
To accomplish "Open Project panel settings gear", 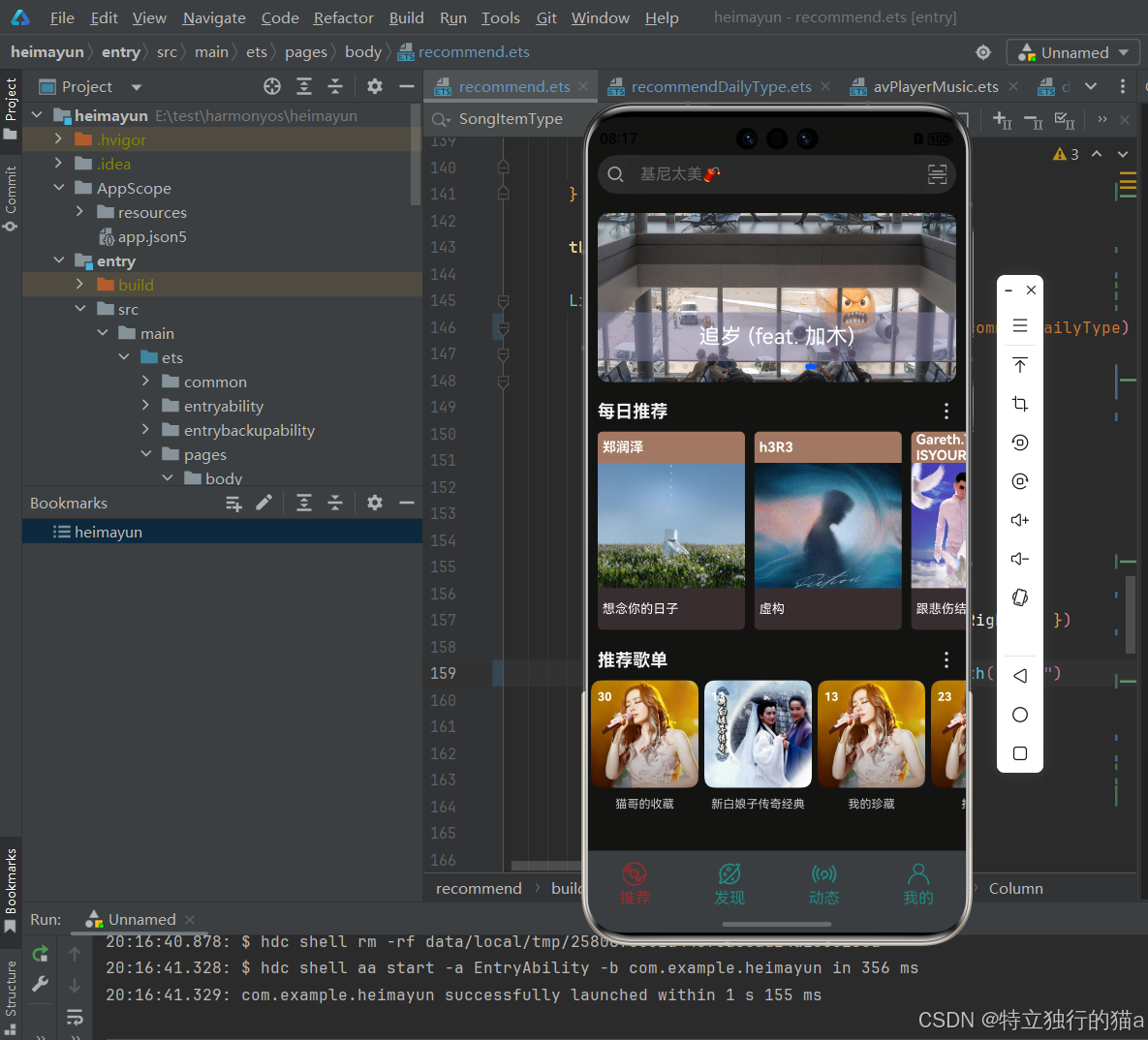I will coord(375,86).
